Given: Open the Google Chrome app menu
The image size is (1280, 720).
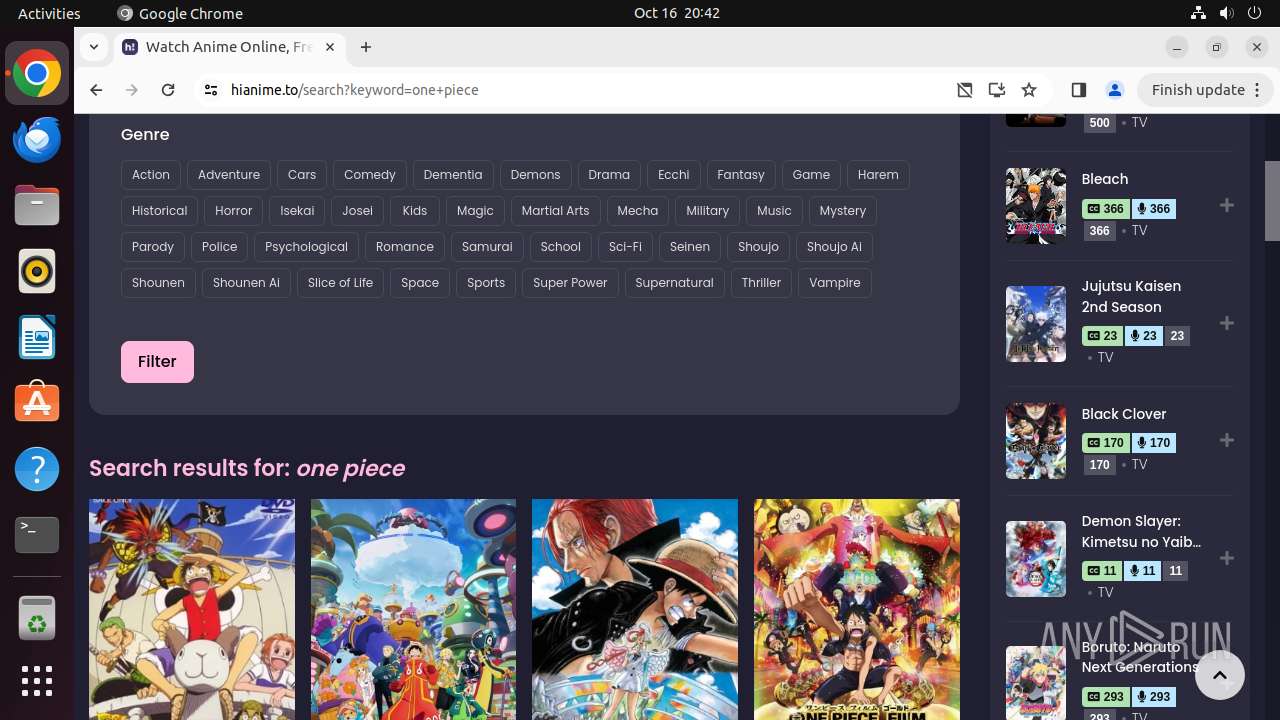Looking at the screenshot, I should coord(180,13).
